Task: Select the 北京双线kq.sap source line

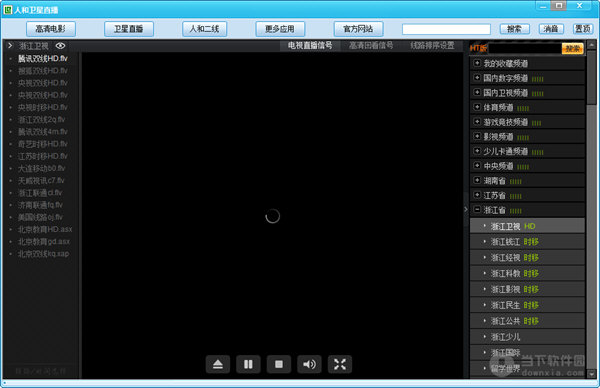Action: coord(43,254)
